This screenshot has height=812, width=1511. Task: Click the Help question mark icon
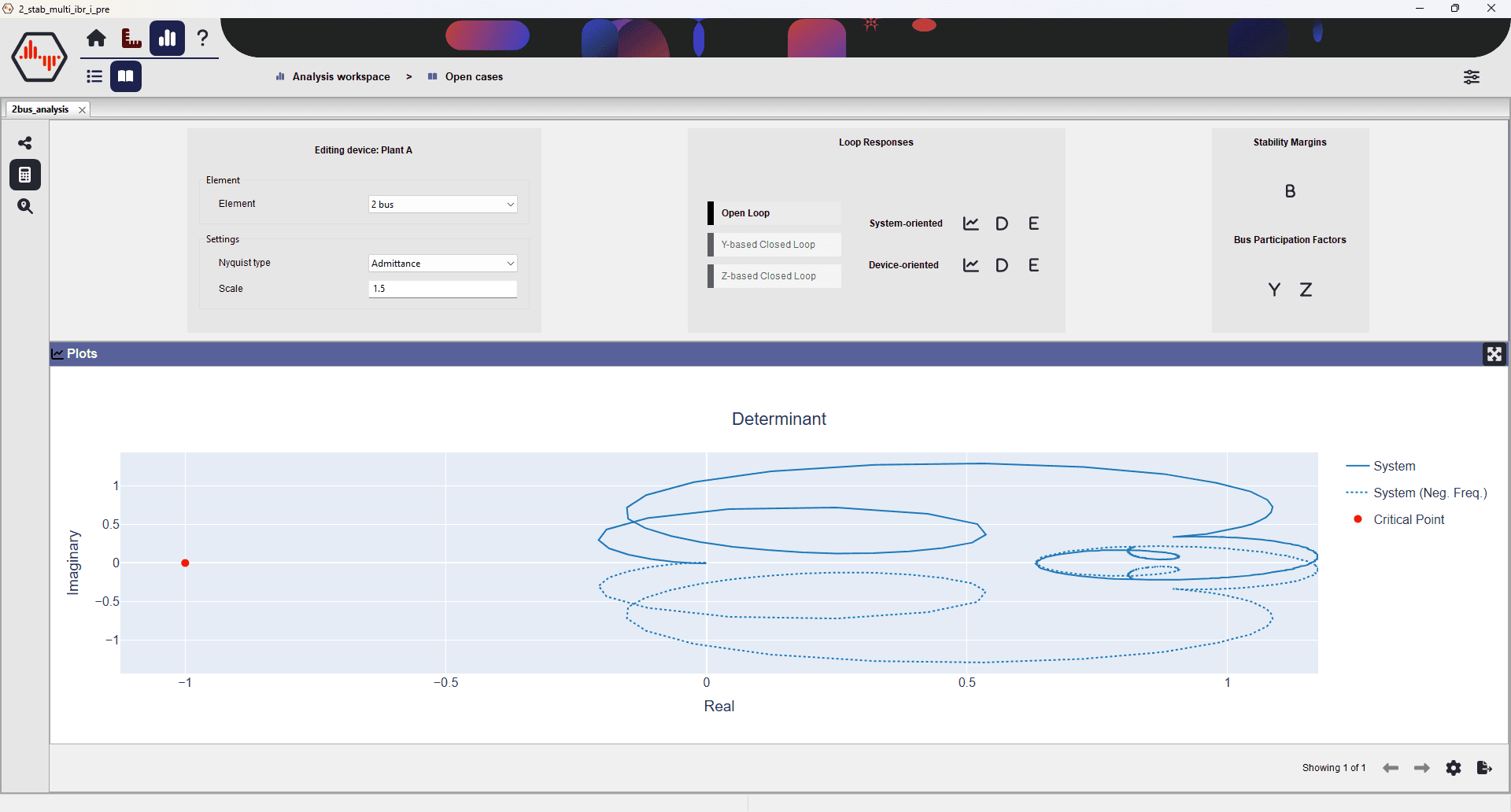(202, 38)
